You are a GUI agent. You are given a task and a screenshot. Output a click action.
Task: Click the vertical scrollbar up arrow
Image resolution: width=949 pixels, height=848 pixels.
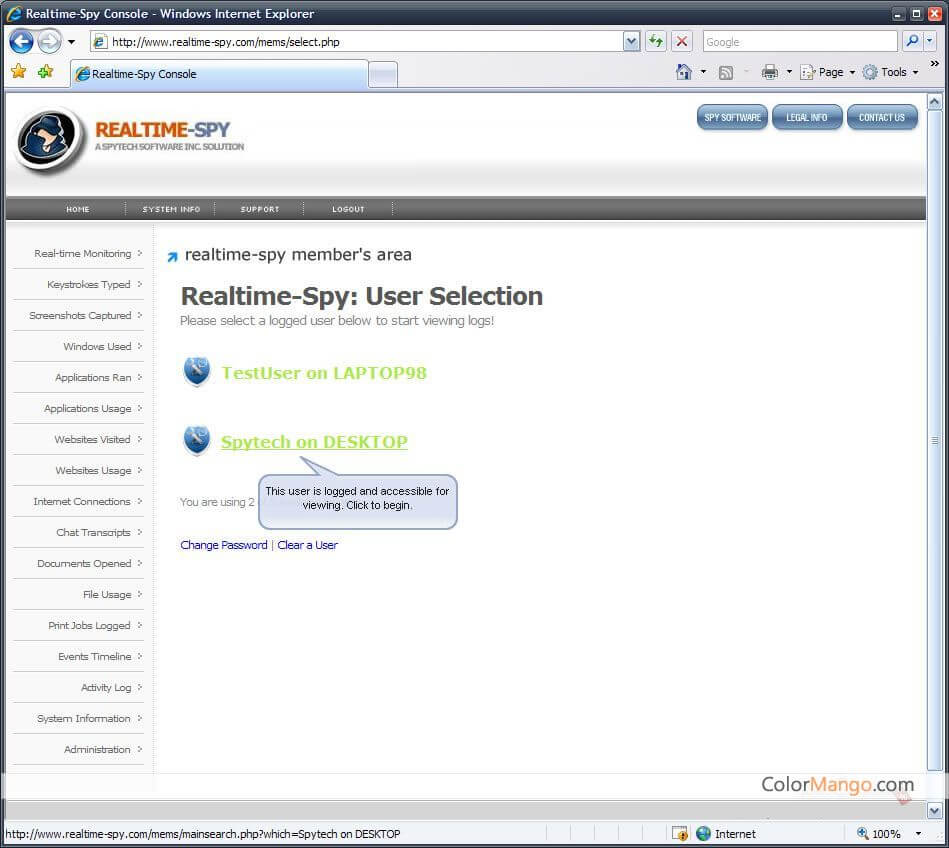pyautogui.click(x=934, y=101)
